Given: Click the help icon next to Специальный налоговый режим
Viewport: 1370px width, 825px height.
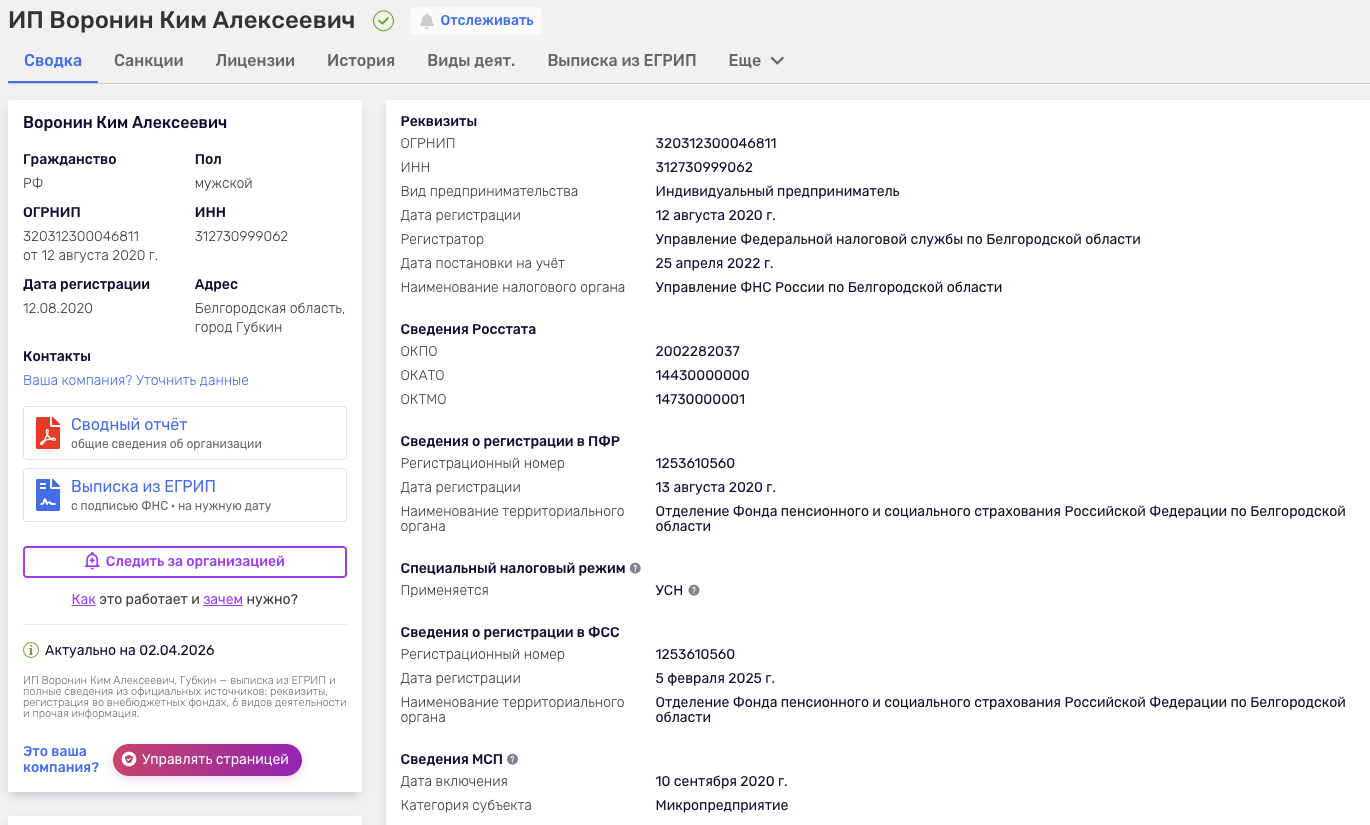Looking at the screenshot, I should coord(635,568).
